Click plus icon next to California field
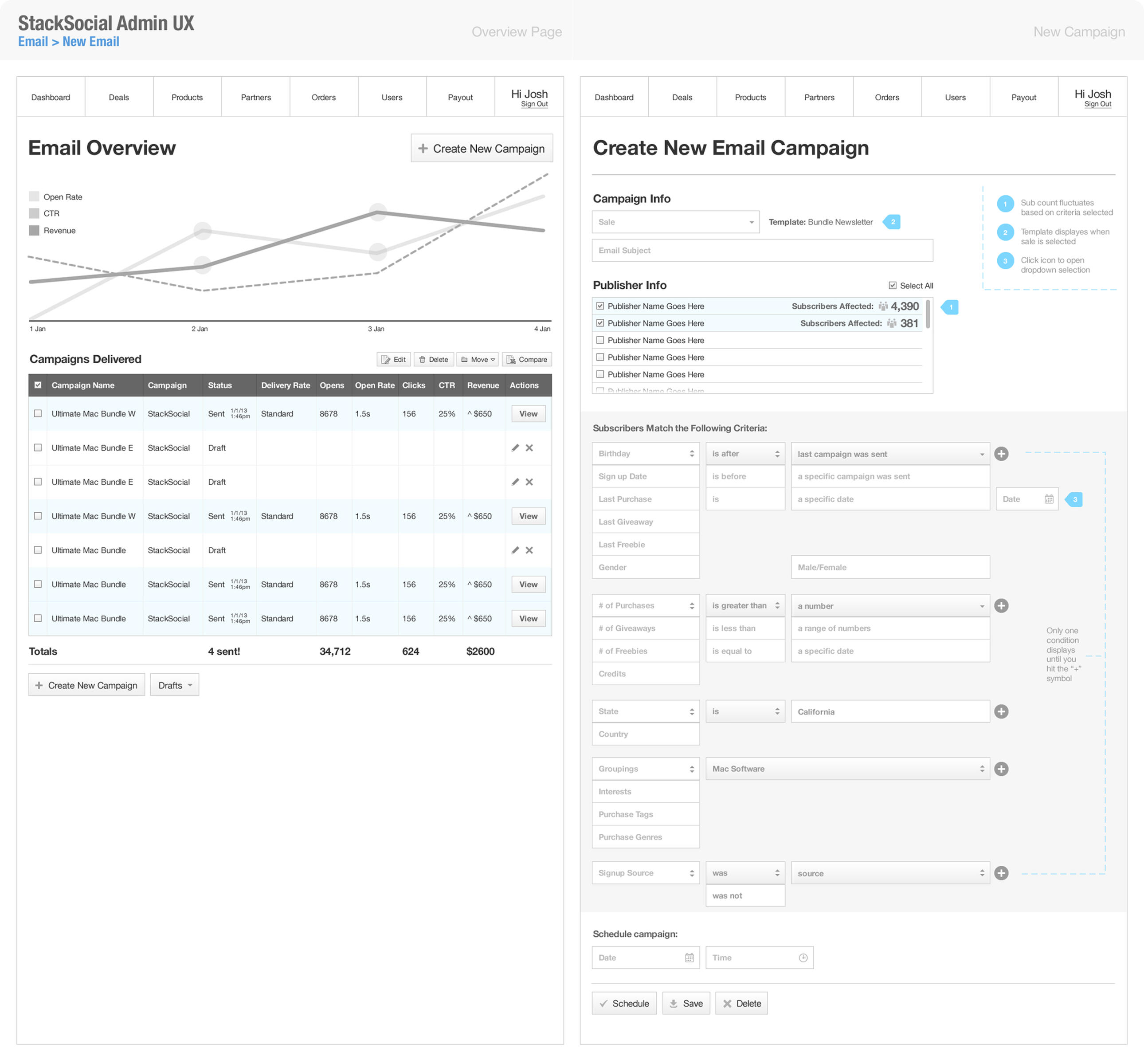The image size is (1144, 1064). tap(1001, 711)
